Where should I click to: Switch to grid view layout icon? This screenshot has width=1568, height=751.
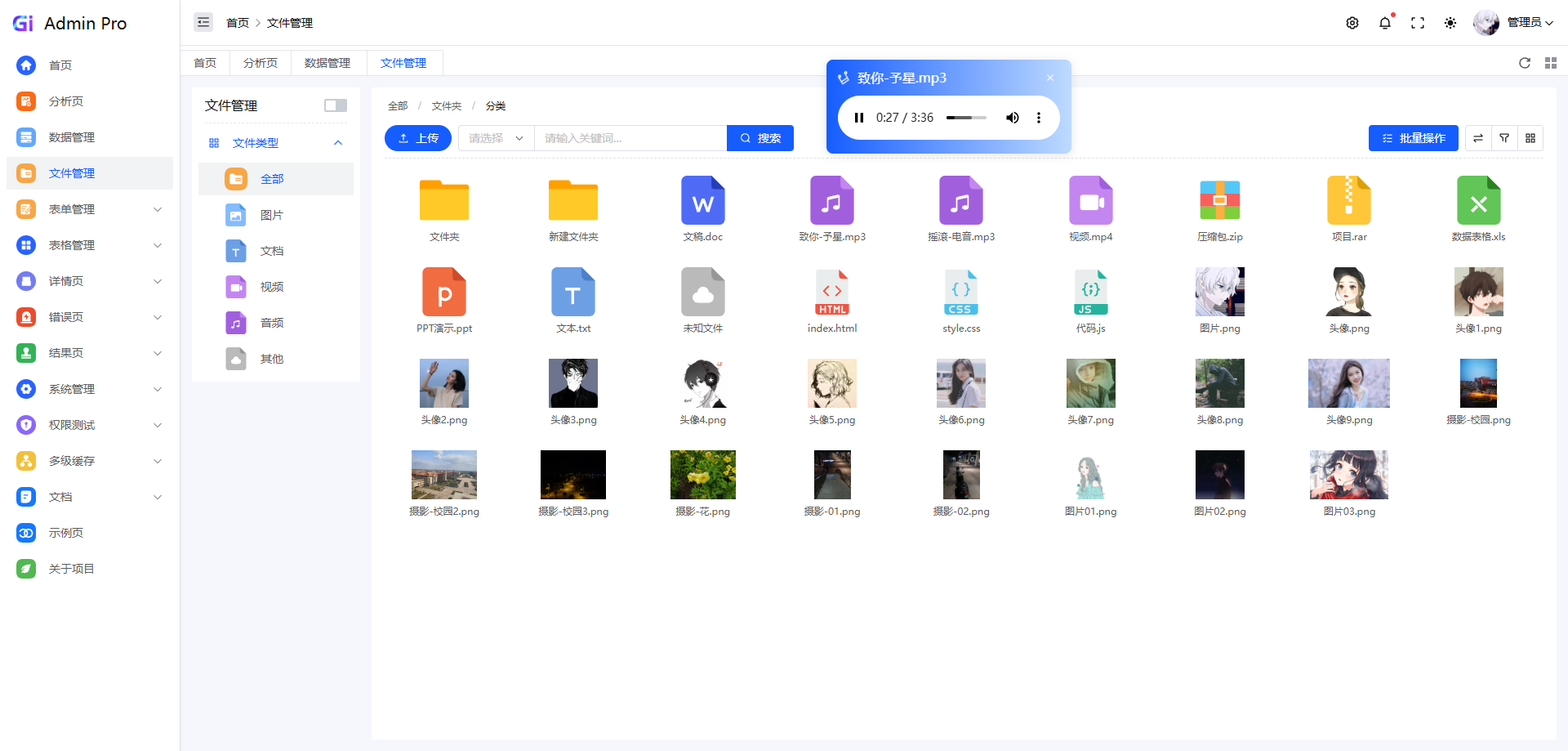[x=1530, y=138]
